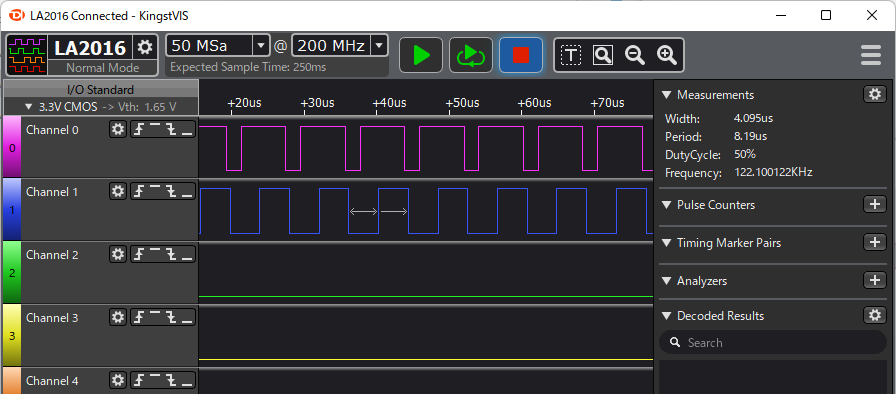
Task: Toggle low level trigger on Channel 2
Action: click(x=187, y=254)
